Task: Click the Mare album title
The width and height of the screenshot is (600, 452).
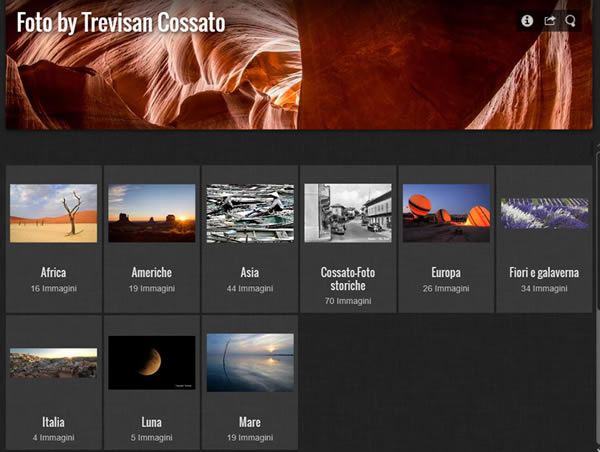Action: click(250, 422)
